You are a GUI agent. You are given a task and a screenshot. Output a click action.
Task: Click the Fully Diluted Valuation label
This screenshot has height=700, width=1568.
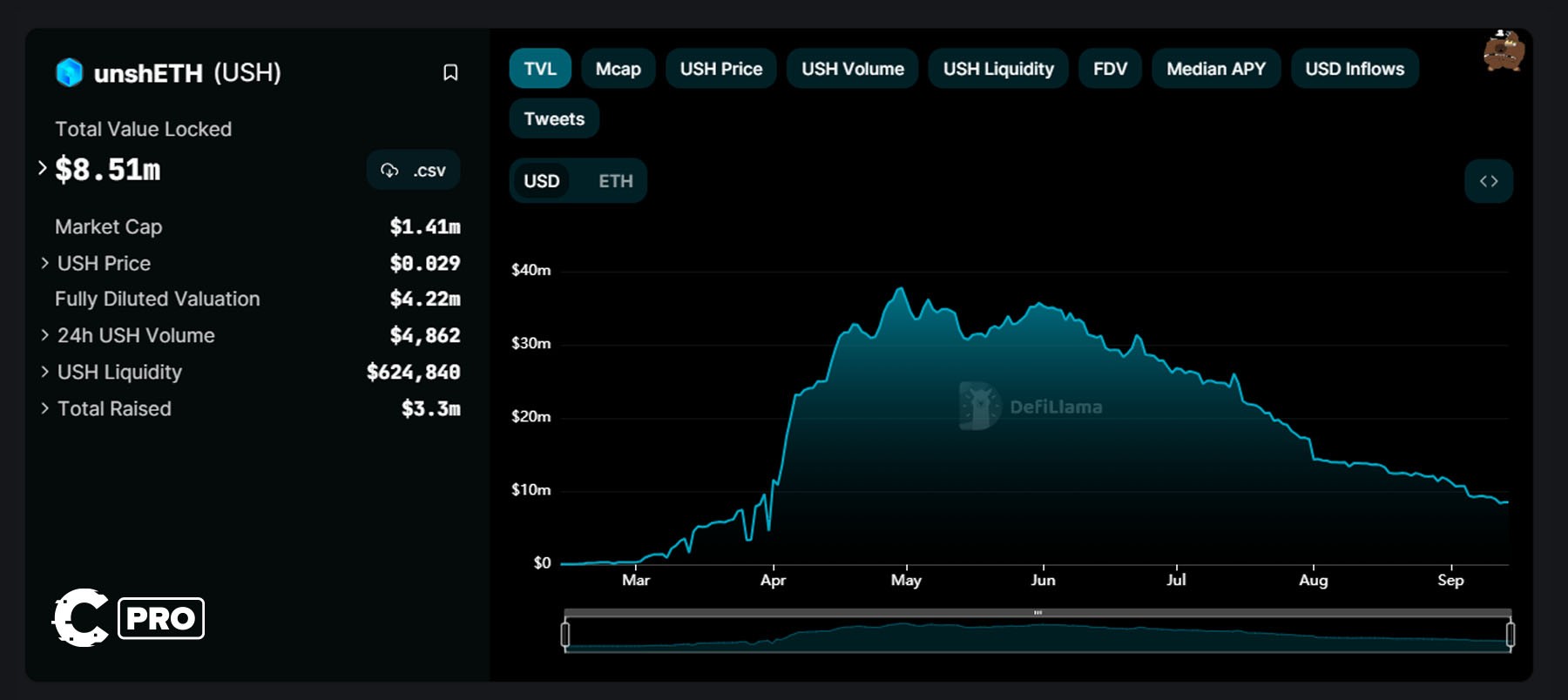tap(158, 299)
